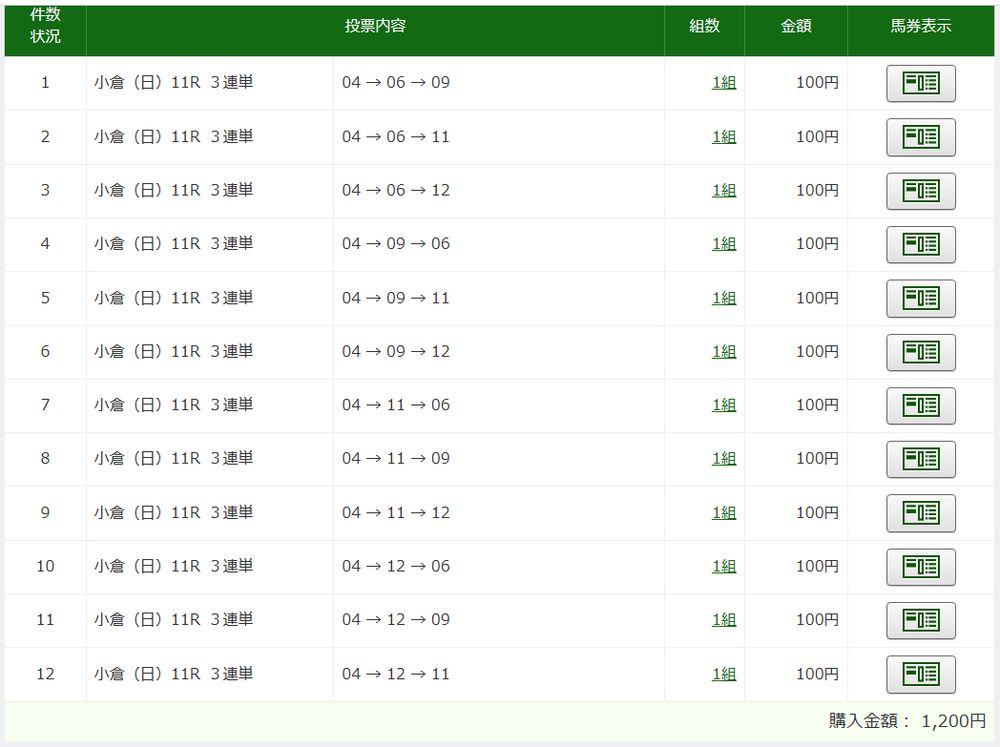Show betting ticket for row 9 (04→11→12)
The height and width of the screenshot is (747, 1000).
pos(920,513)
